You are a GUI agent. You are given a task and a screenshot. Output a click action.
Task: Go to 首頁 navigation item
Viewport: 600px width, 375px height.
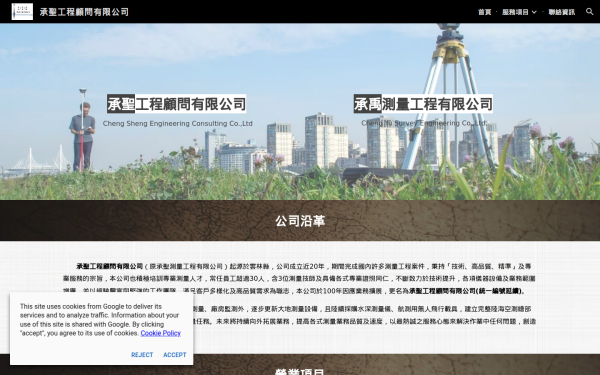coord(484,12)
